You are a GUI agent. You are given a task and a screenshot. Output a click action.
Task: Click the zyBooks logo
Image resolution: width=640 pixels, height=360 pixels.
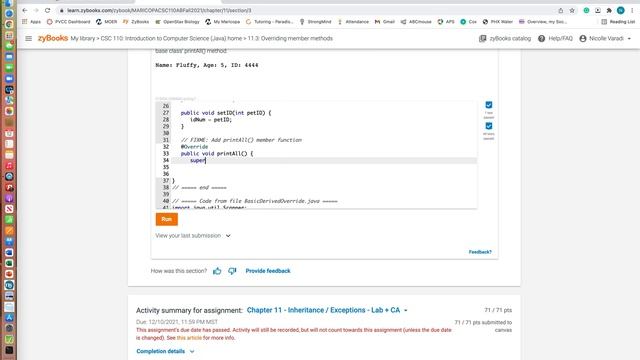pos(53,38)
